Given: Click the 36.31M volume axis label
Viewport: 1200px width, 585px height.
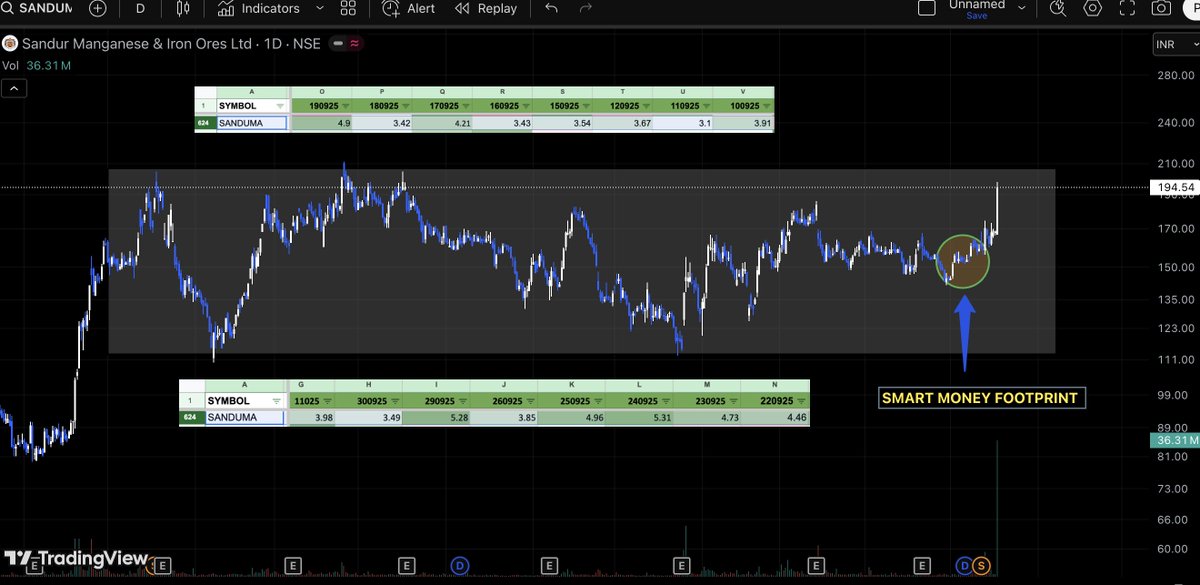Looking at the screenshot, I should 1173,440.
